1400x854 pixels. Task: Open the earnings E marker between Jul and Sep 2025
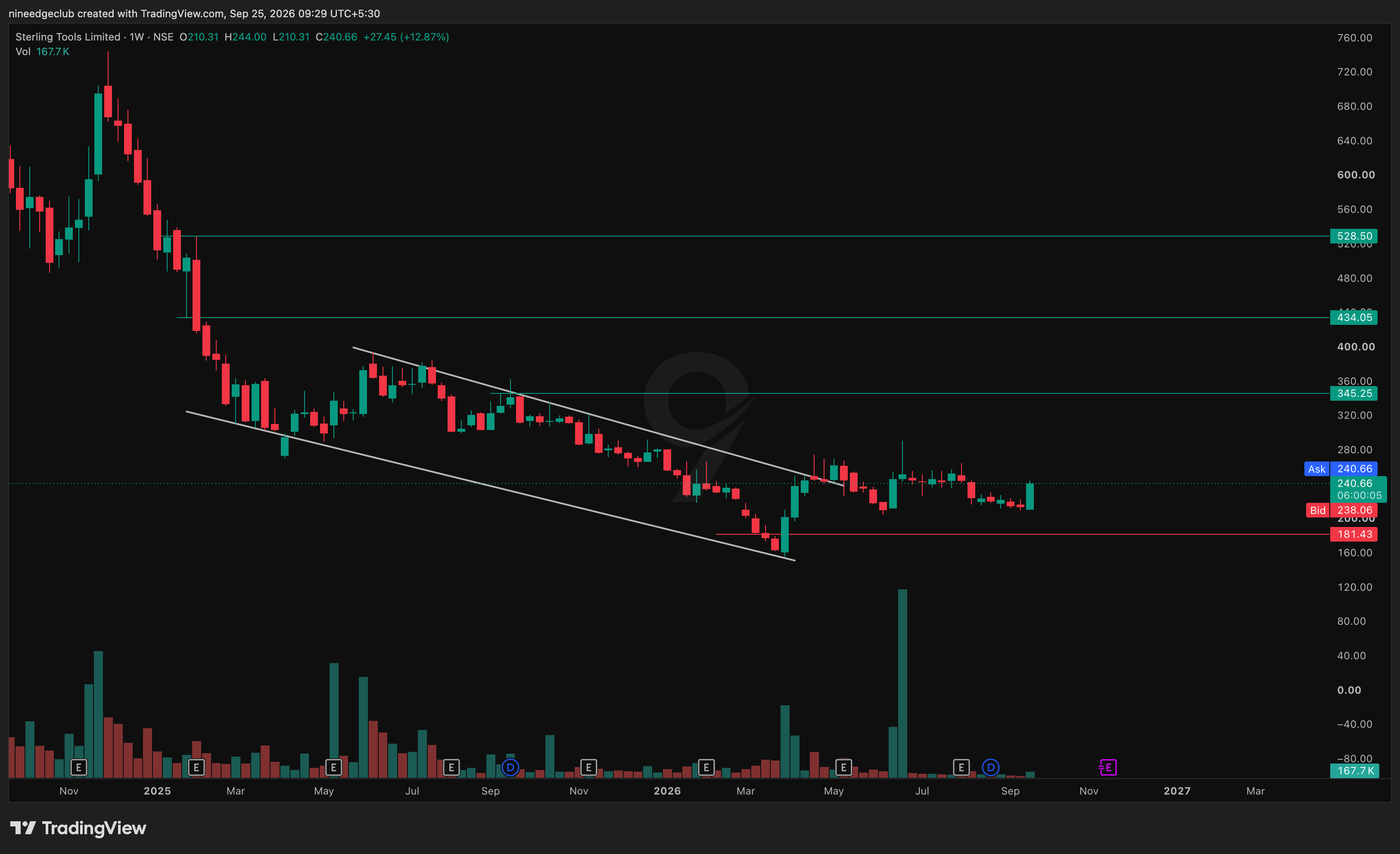click(x=451, y=768)
